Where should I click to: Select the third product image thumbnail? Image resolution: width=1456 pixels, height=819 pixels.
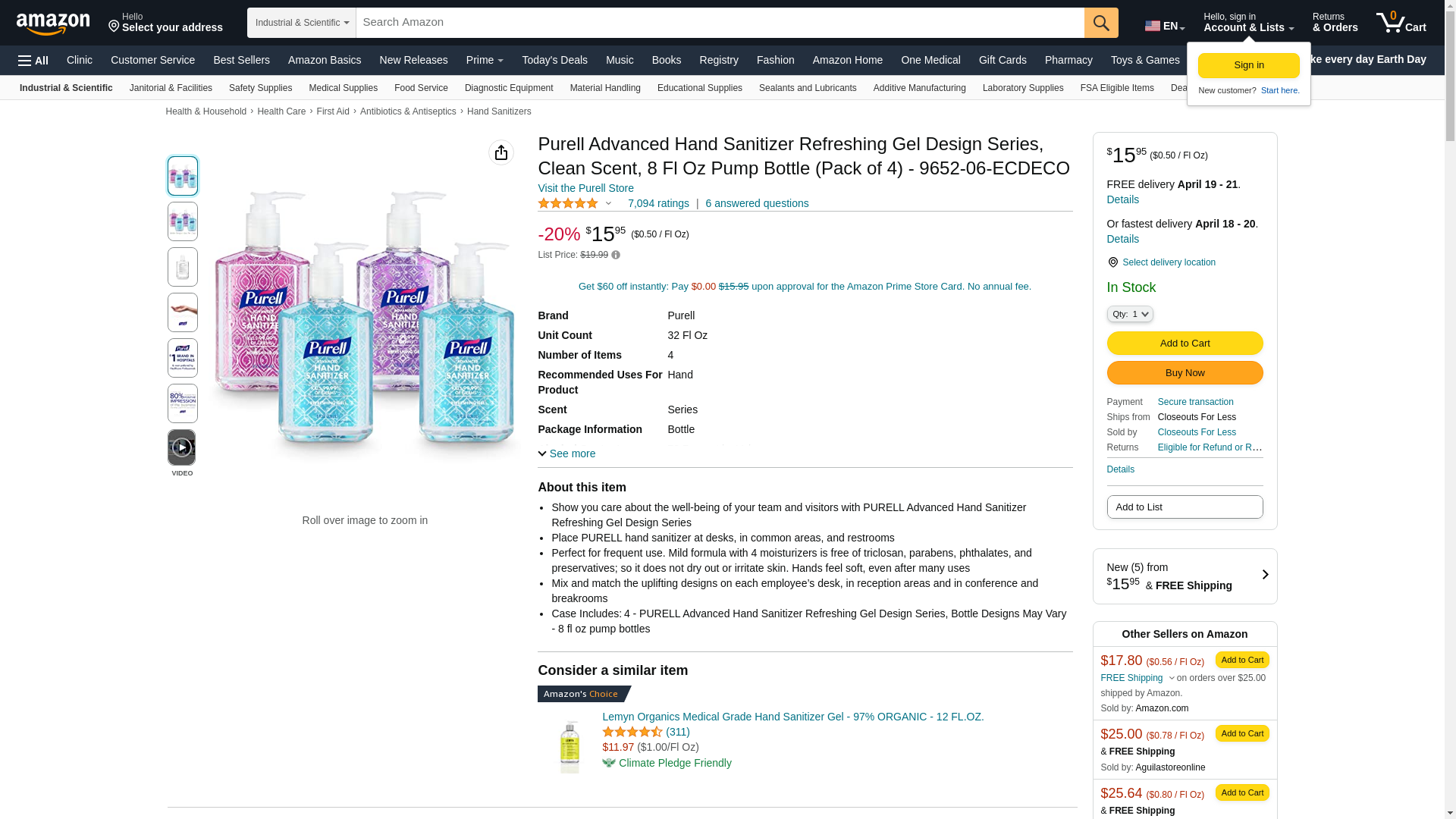[183, 267]
